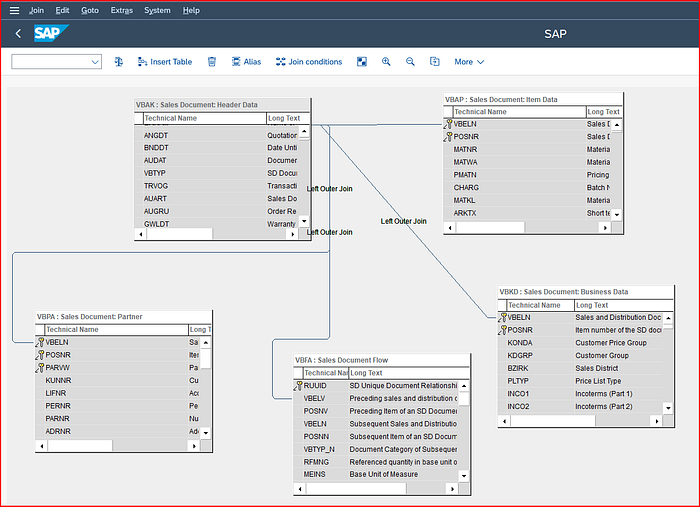Click the delete trash icon
Screen dimensions: 700x507
(x=212, y=62)
